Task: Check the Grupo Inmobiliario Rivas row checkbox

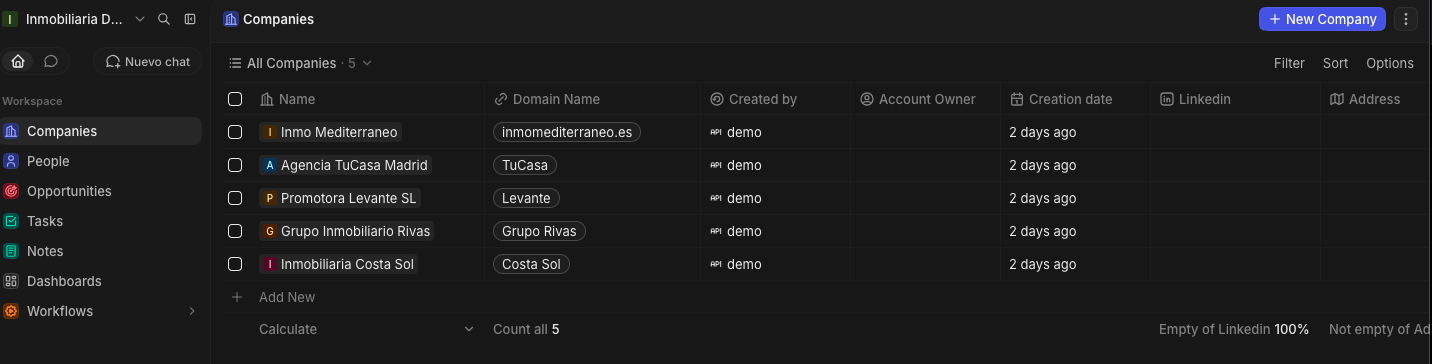Action: (235, 231)
